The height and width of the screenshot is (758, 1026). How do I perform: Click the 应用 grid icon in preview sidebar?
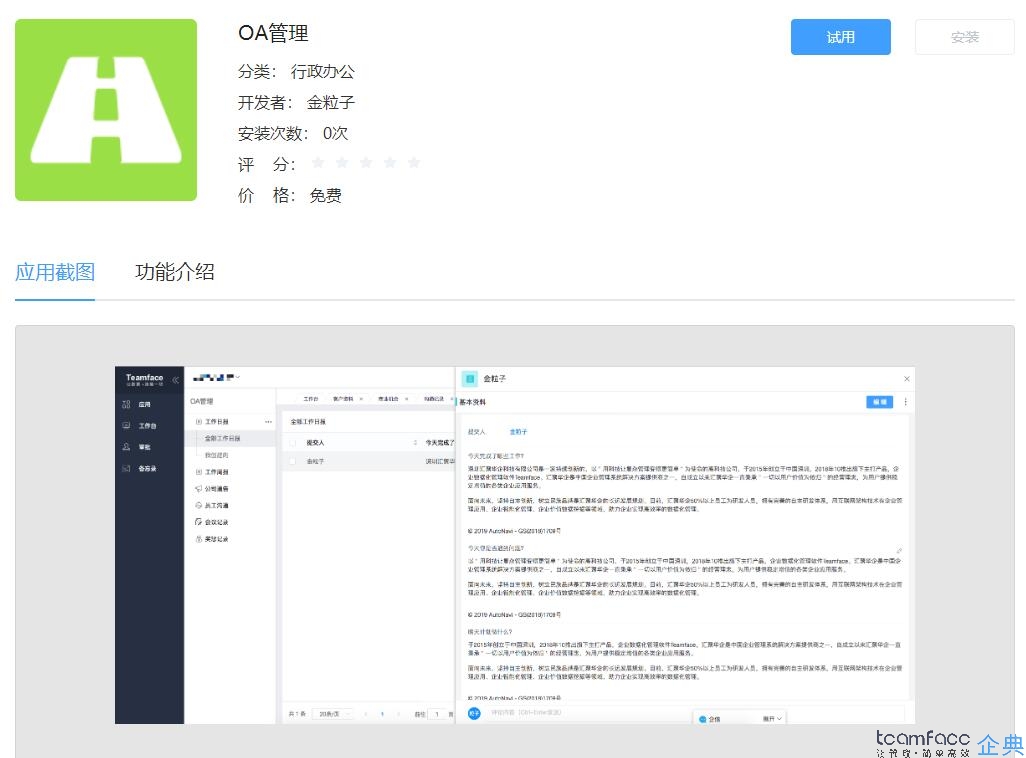126,405
